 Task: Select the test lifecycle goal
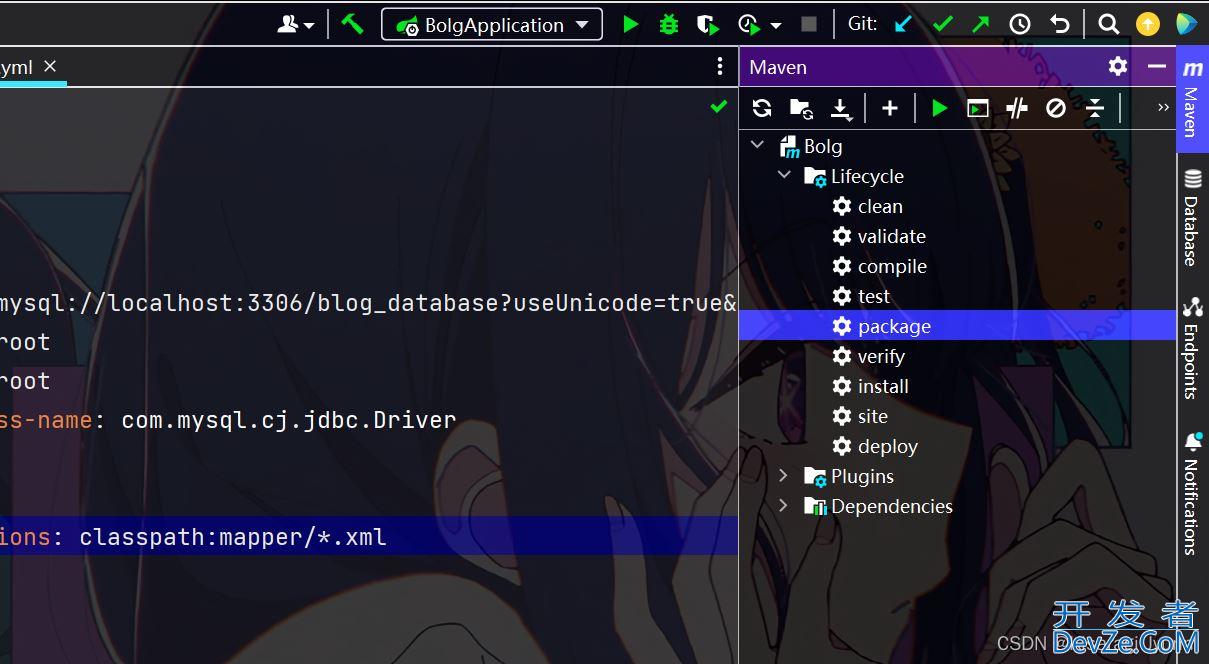(x=873, y=296)
